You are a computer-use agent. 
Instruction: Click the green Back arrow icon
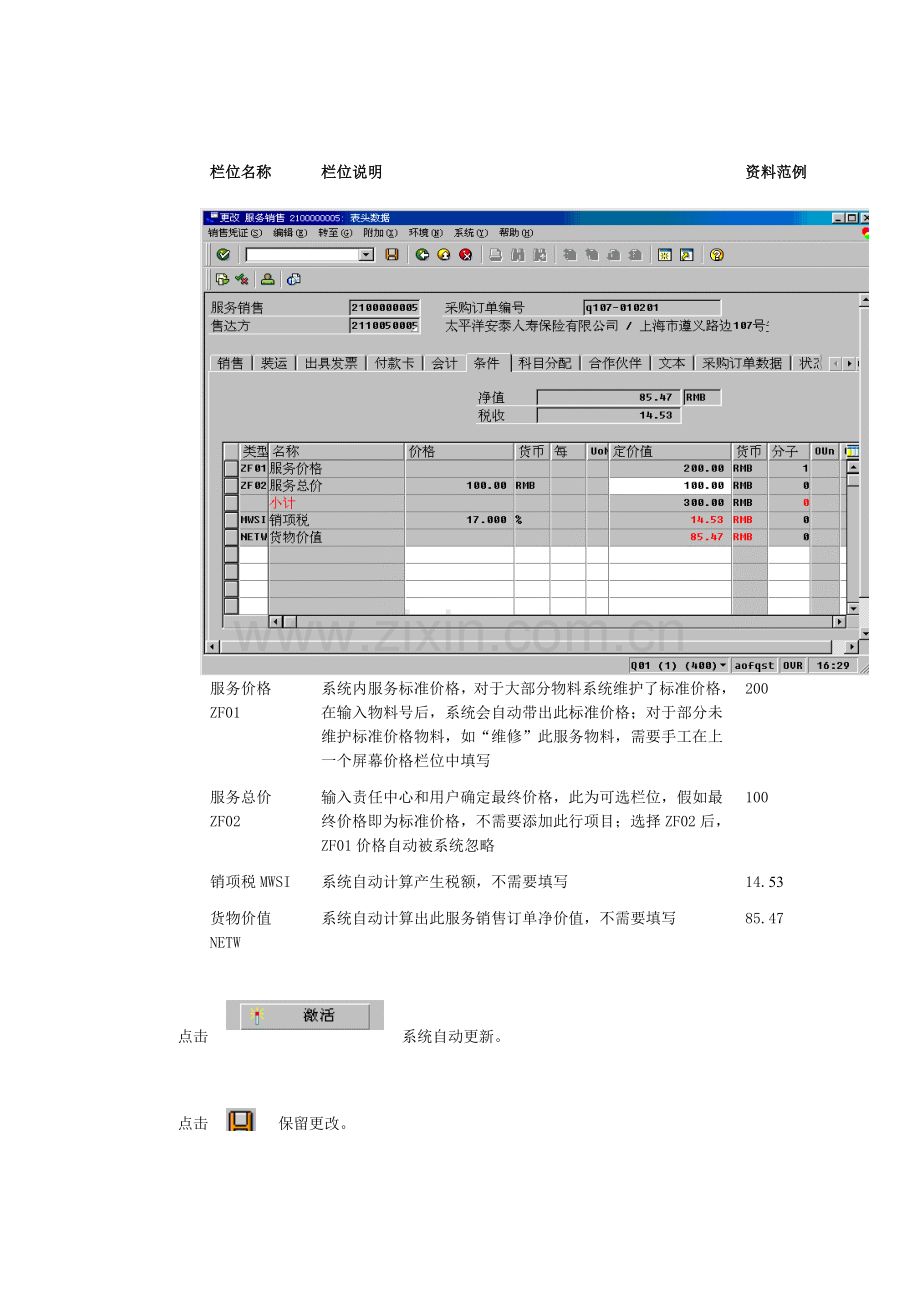(x=422, y=255)
